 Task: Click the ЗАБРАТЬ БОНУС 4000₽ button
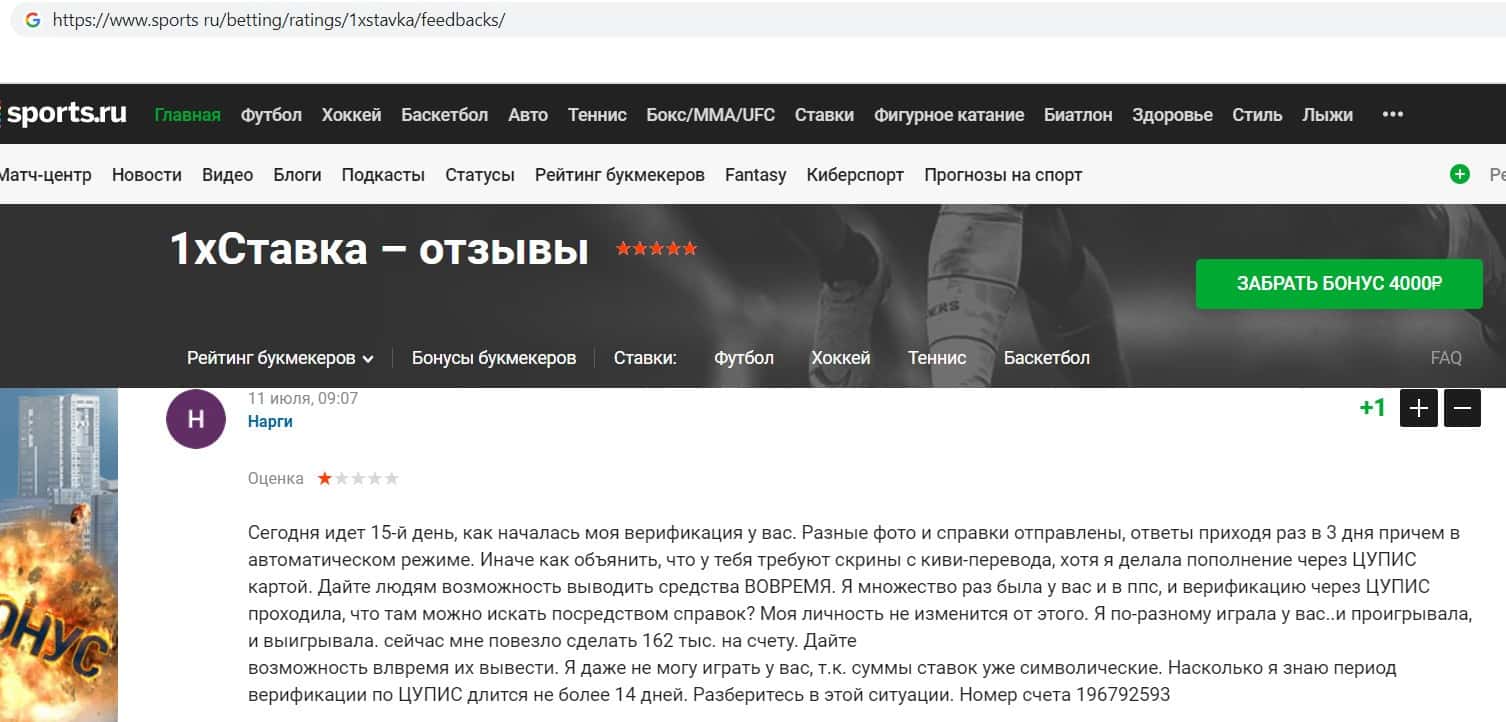coord(1339,283)
